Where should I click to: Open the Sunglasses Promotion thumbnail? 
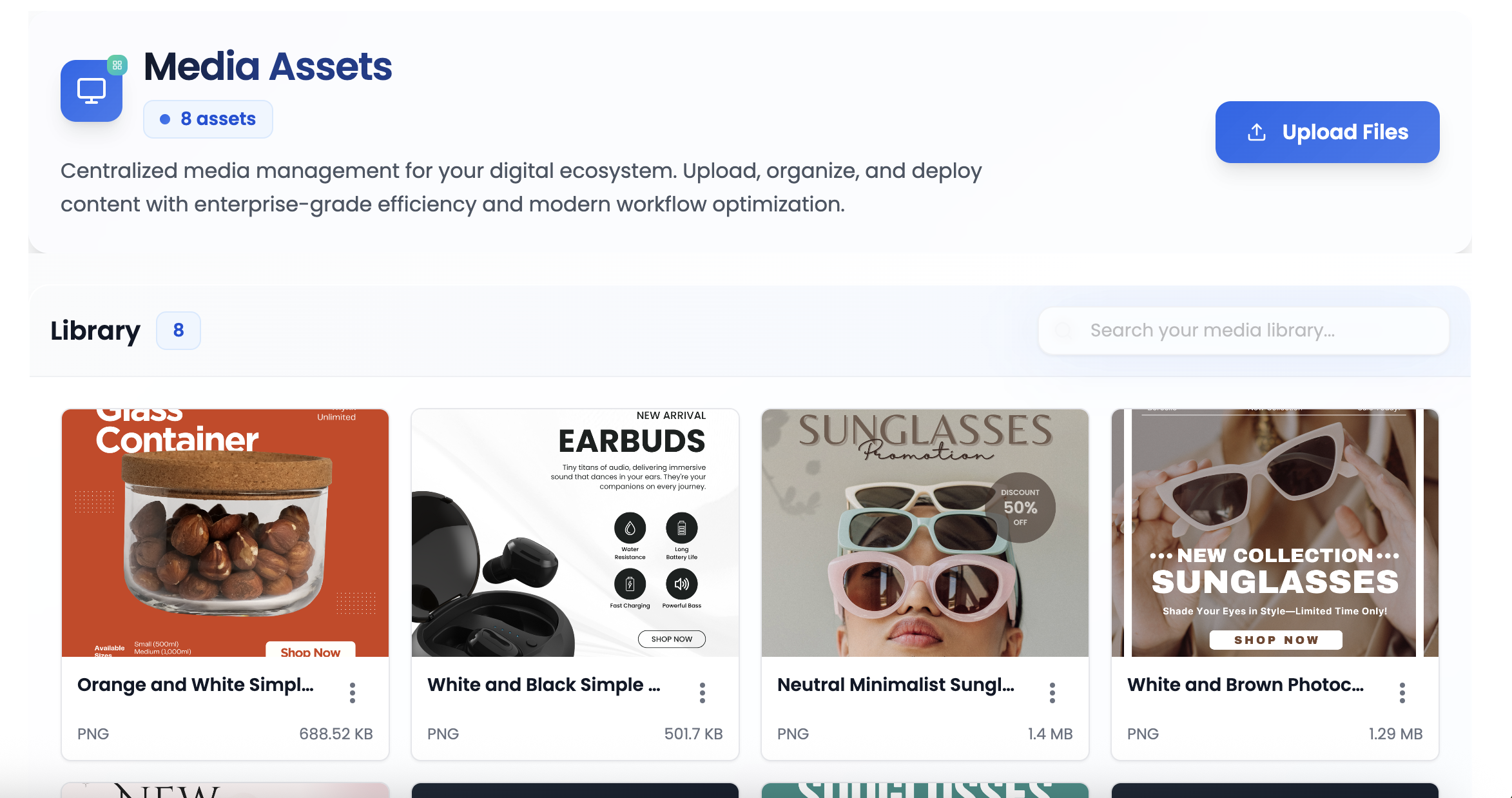[925, 532]
